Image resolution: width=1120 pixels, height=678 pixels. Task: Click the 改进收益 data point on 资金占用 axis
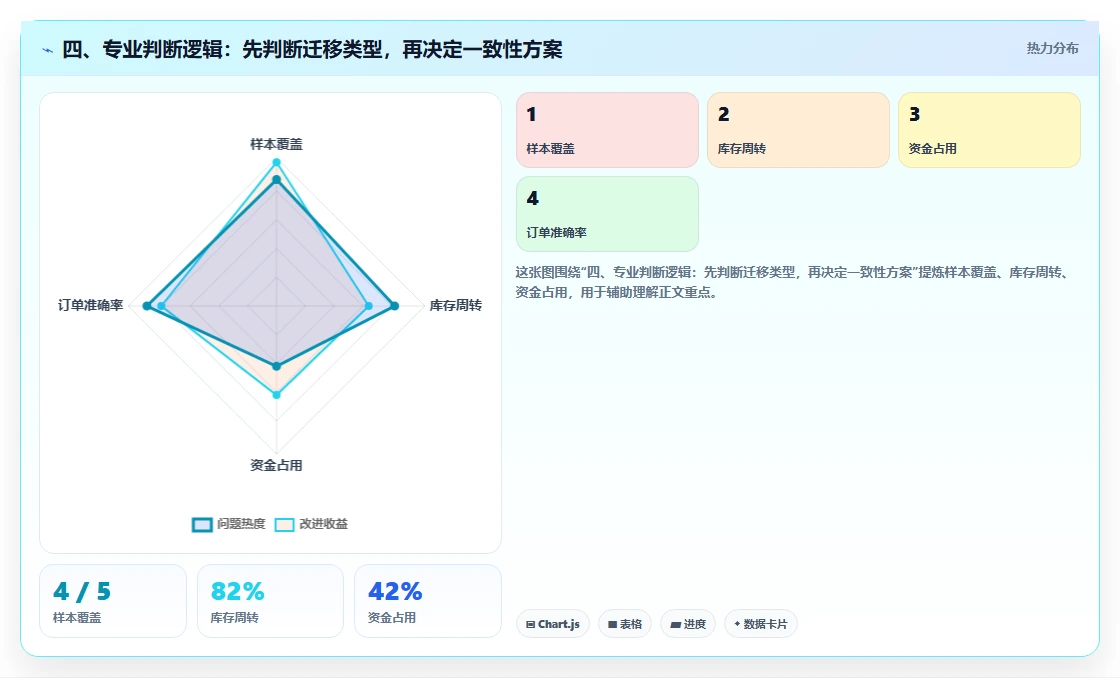pyautogui.click(x=276, y=394)
